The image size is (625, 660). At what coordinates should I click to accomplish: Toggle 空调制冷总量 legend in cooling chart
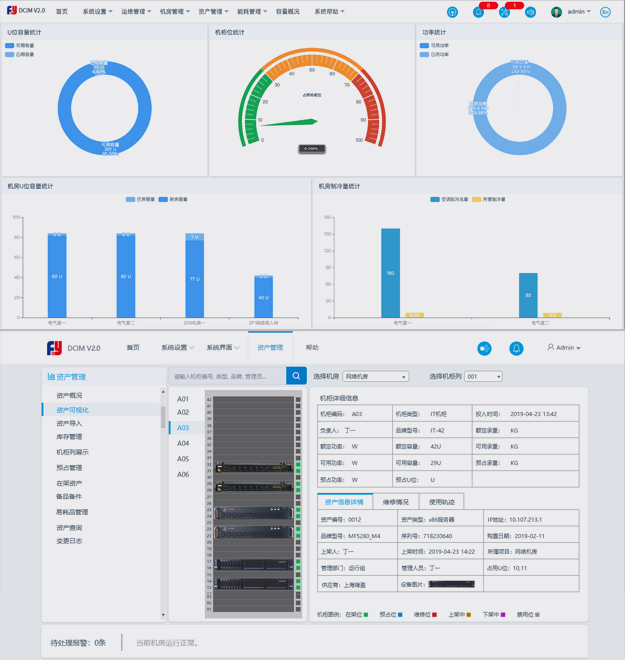pyautogui.click(x=435, y=199)
